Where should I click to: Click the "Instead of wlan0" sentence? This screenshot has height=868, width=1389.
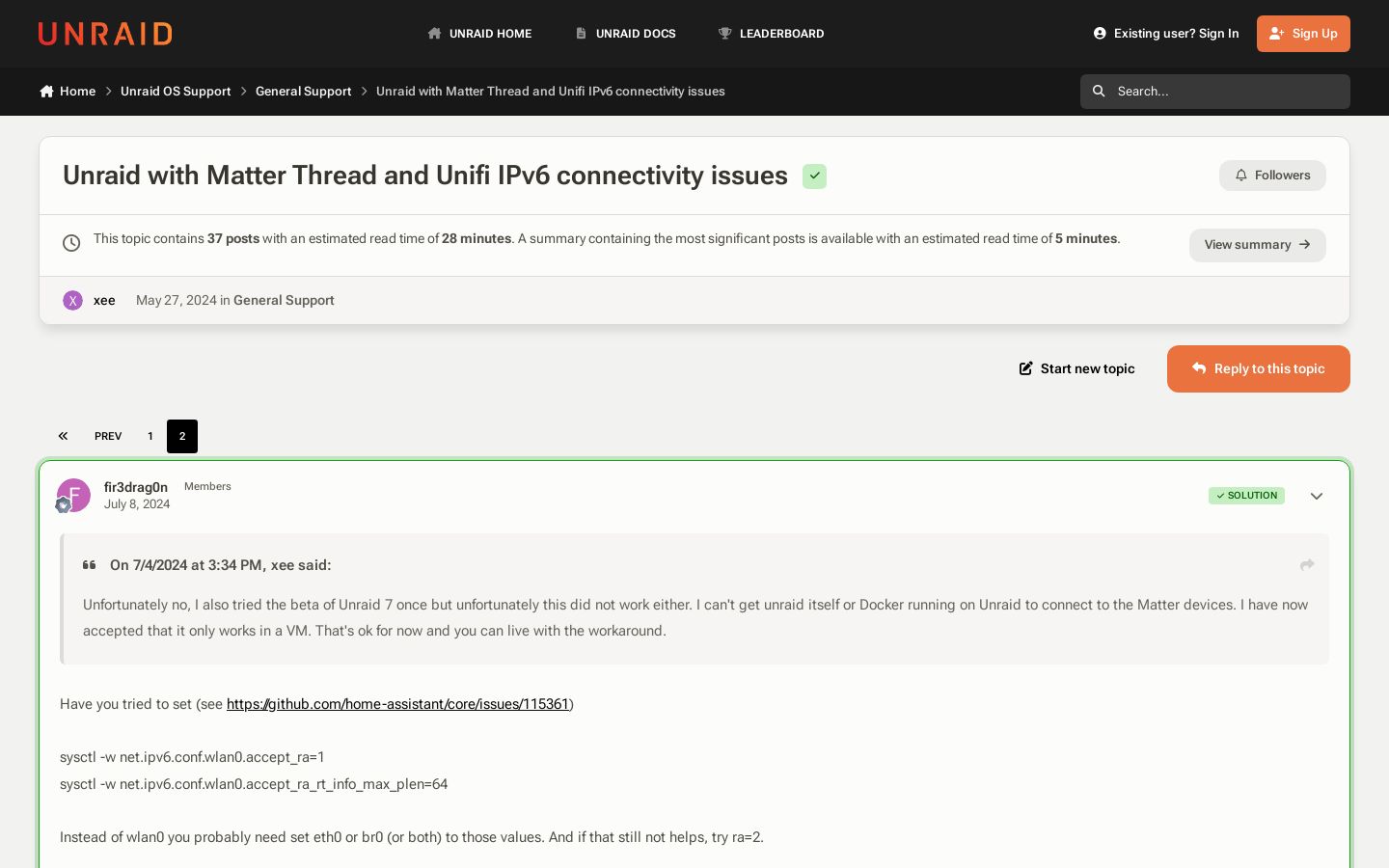coord(412,837)
